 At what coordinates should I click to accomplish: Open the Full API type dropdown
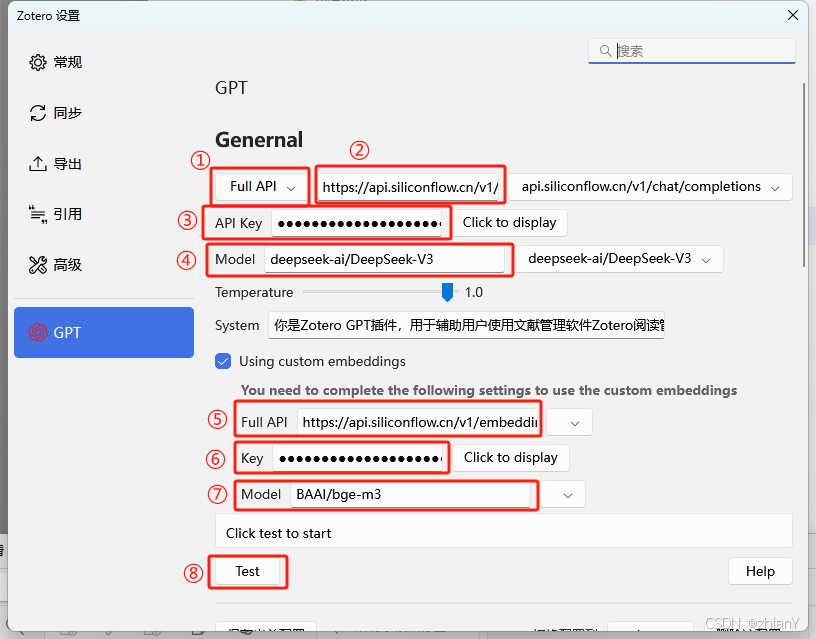click(x=262, y=186)
